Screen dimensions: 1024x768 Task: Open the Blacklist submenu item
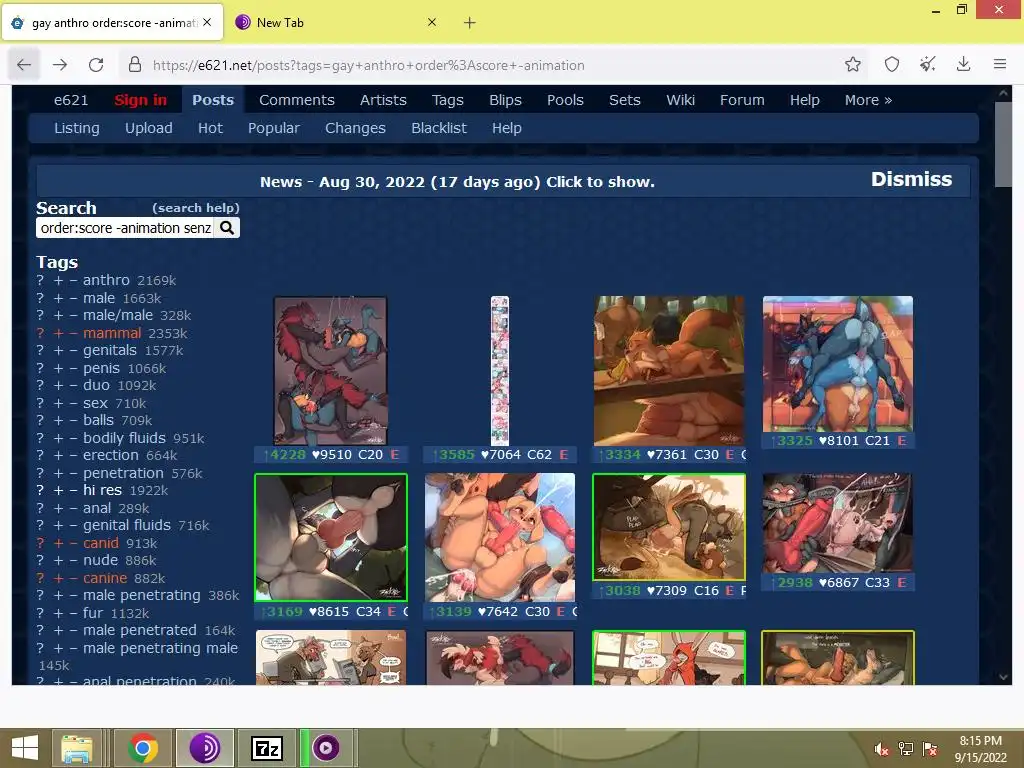coord(439,128)
